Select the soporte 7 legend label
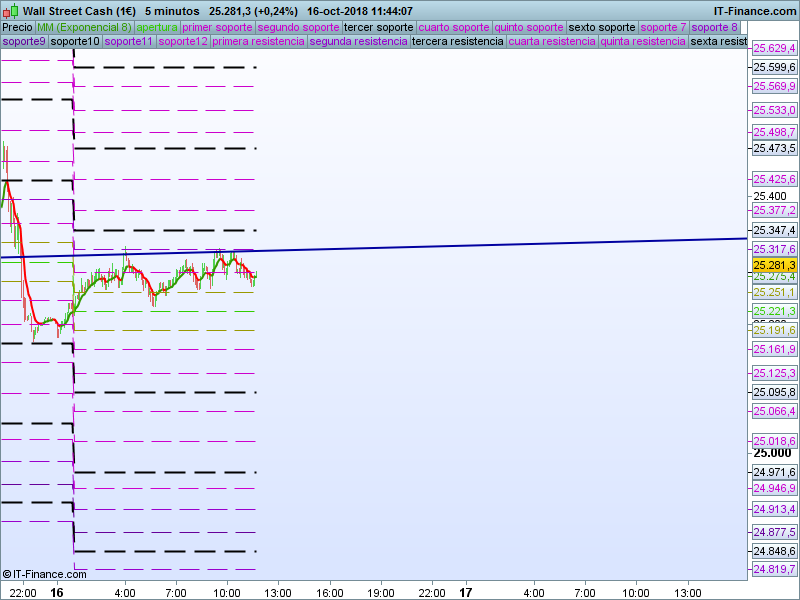800x600 pixels. 663,27
